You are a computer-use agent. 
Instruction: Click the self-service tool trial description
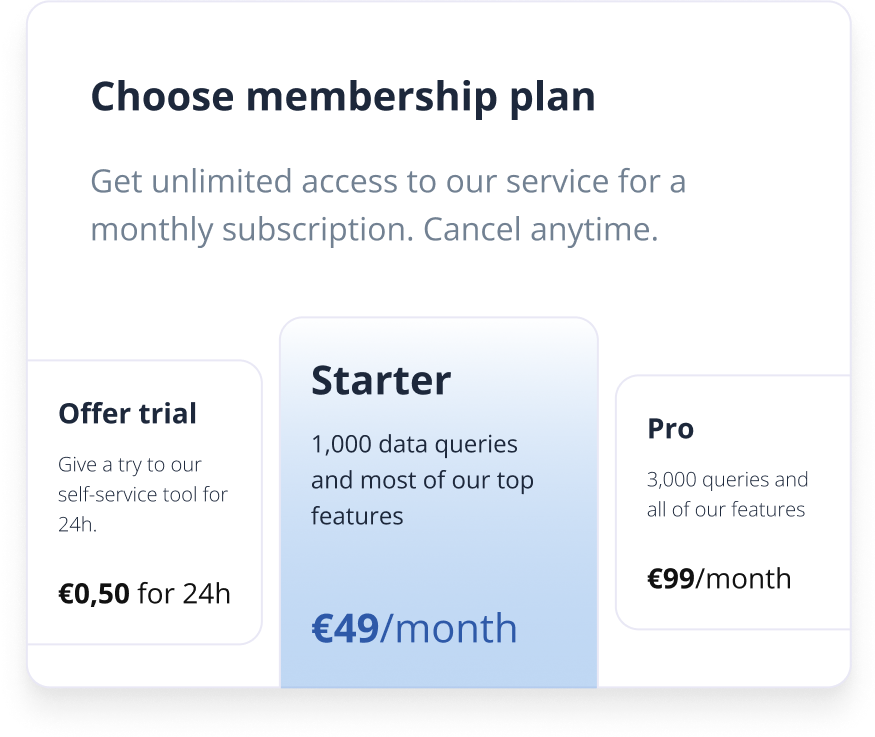(x=143, y=494)
